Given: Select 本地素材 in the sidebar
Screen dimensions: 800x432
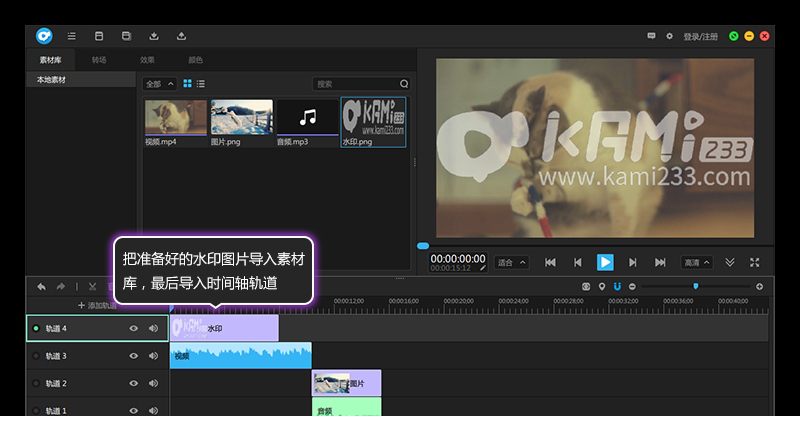Looking at the screenshot, I should [x=81, y=80].
